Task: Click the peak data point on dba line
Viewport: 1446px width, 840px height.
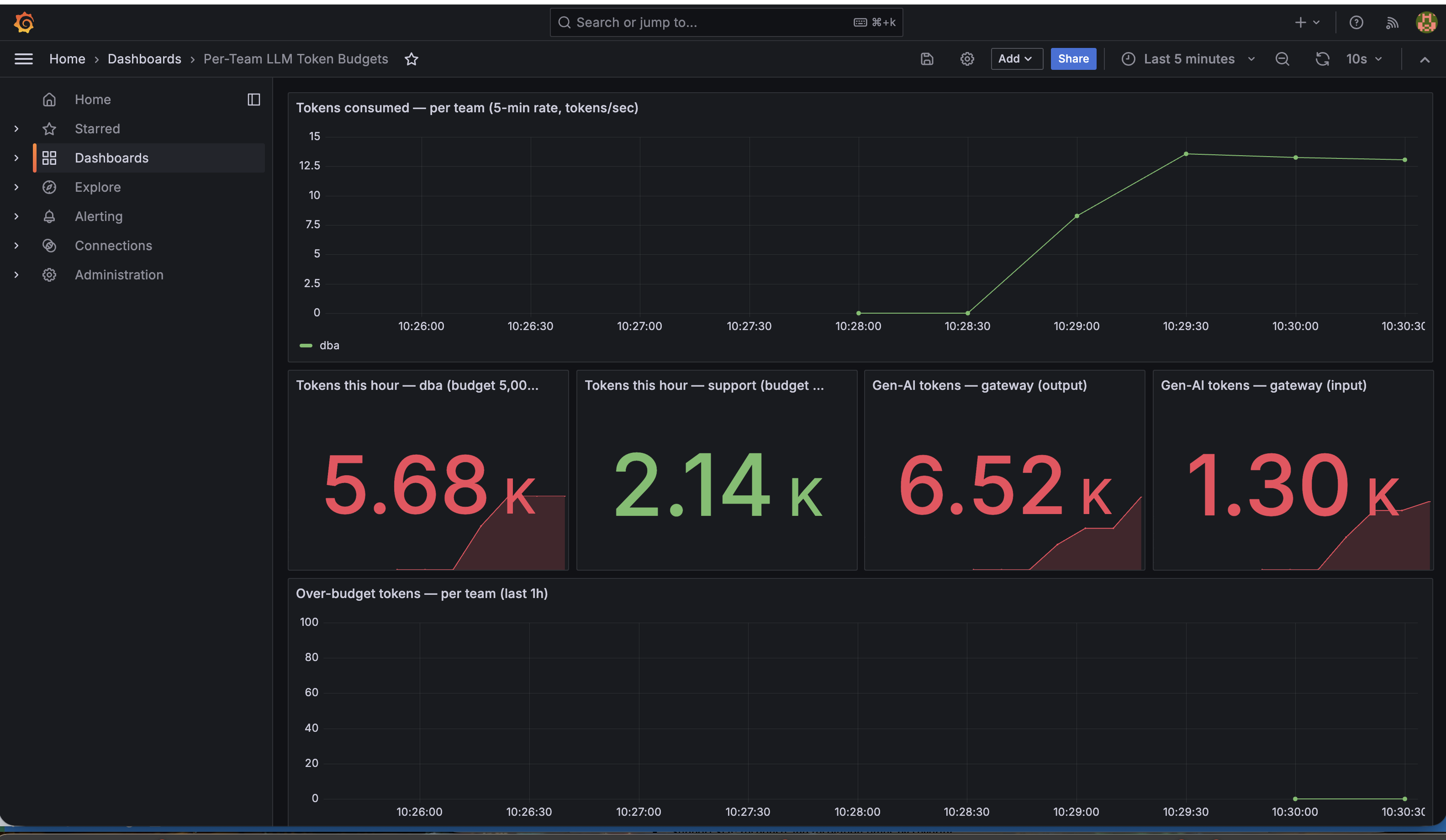Action: point(1186,154)
